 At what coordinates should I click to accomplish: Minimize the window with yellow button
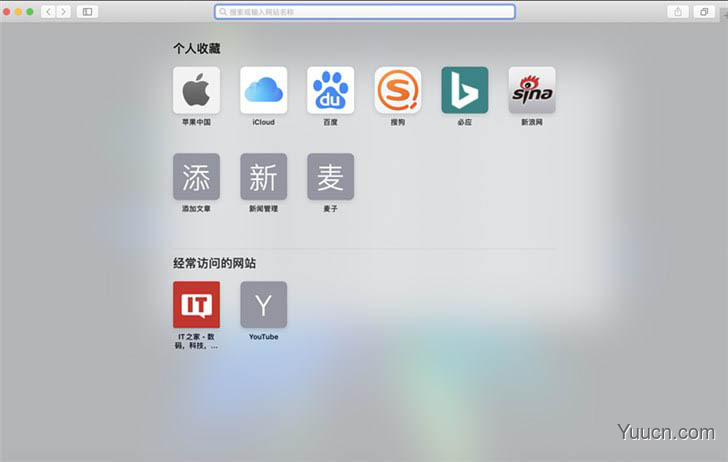(x=18, y=12)
